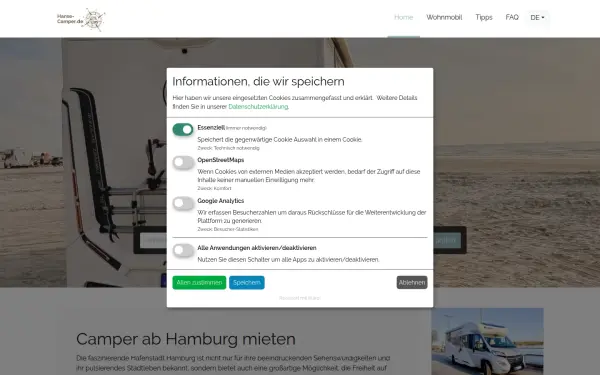Viewport: 600px width, 375px height.
Task: Click the Ablehnen button
Action: coord(412,282)
